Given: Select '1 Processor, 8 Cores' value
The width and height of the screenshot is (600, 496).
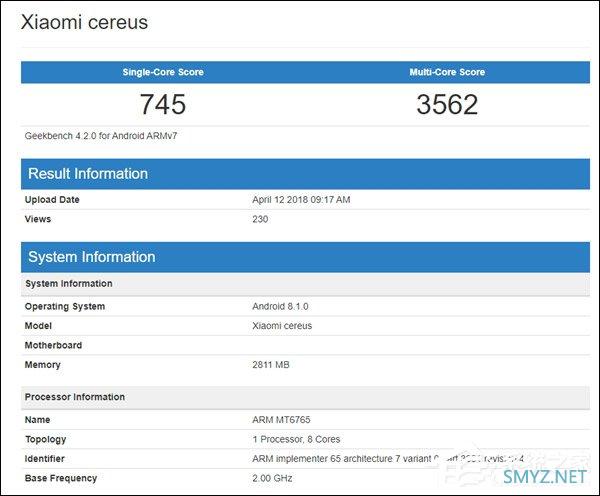Looking at the screenshot, I should click(x=296, y=439).
